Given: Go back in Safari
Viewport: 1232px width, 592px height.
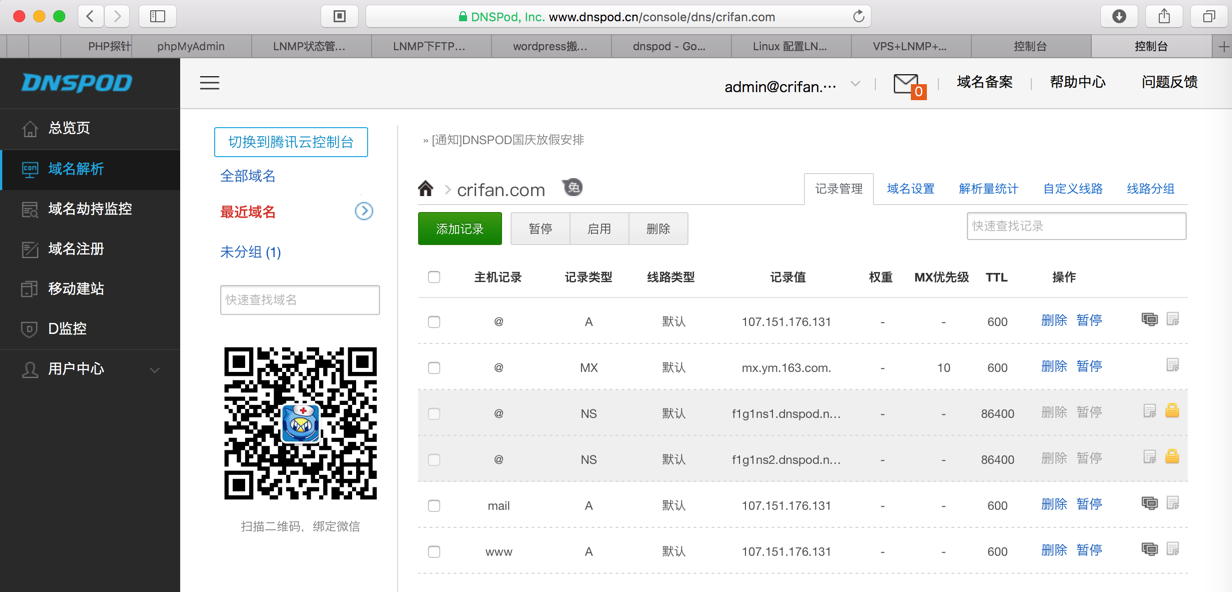Looking at the screenshot, I should (90, 16).
